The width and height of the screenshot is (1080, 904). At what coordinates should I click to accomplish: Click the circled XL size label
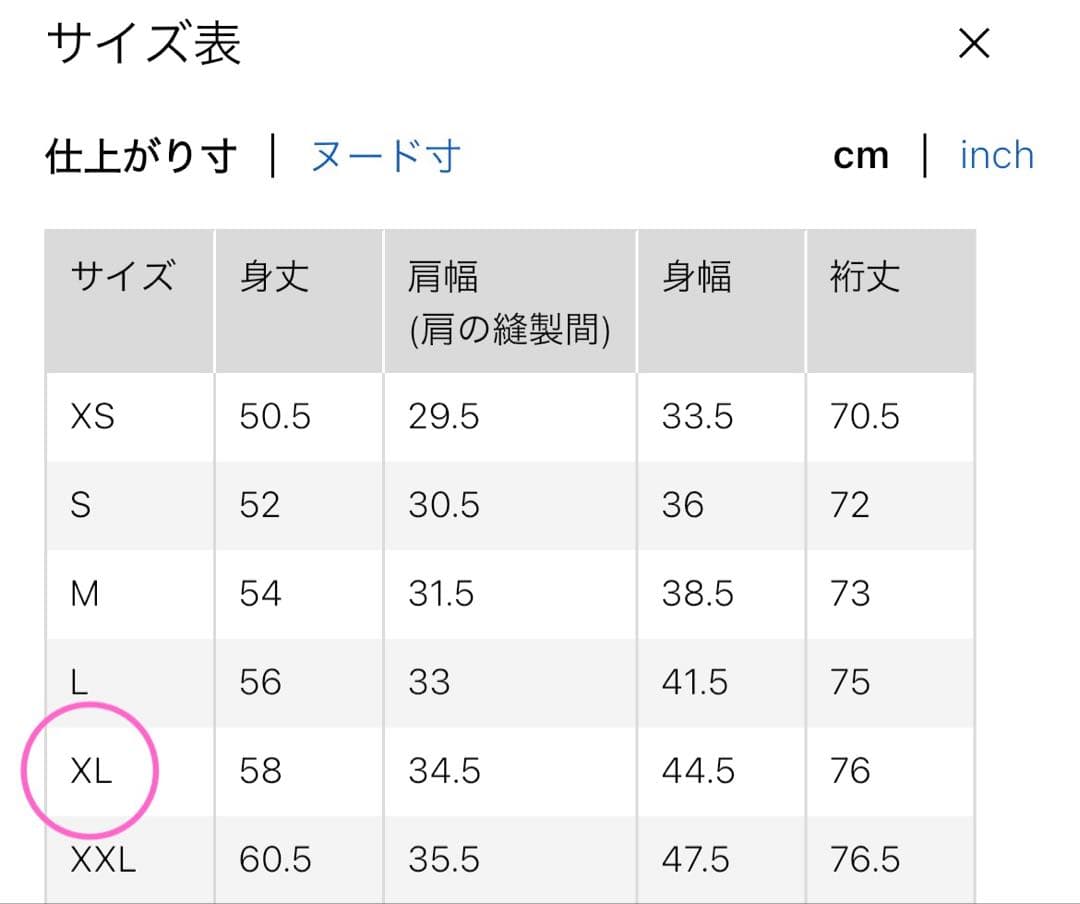(91, 771)
